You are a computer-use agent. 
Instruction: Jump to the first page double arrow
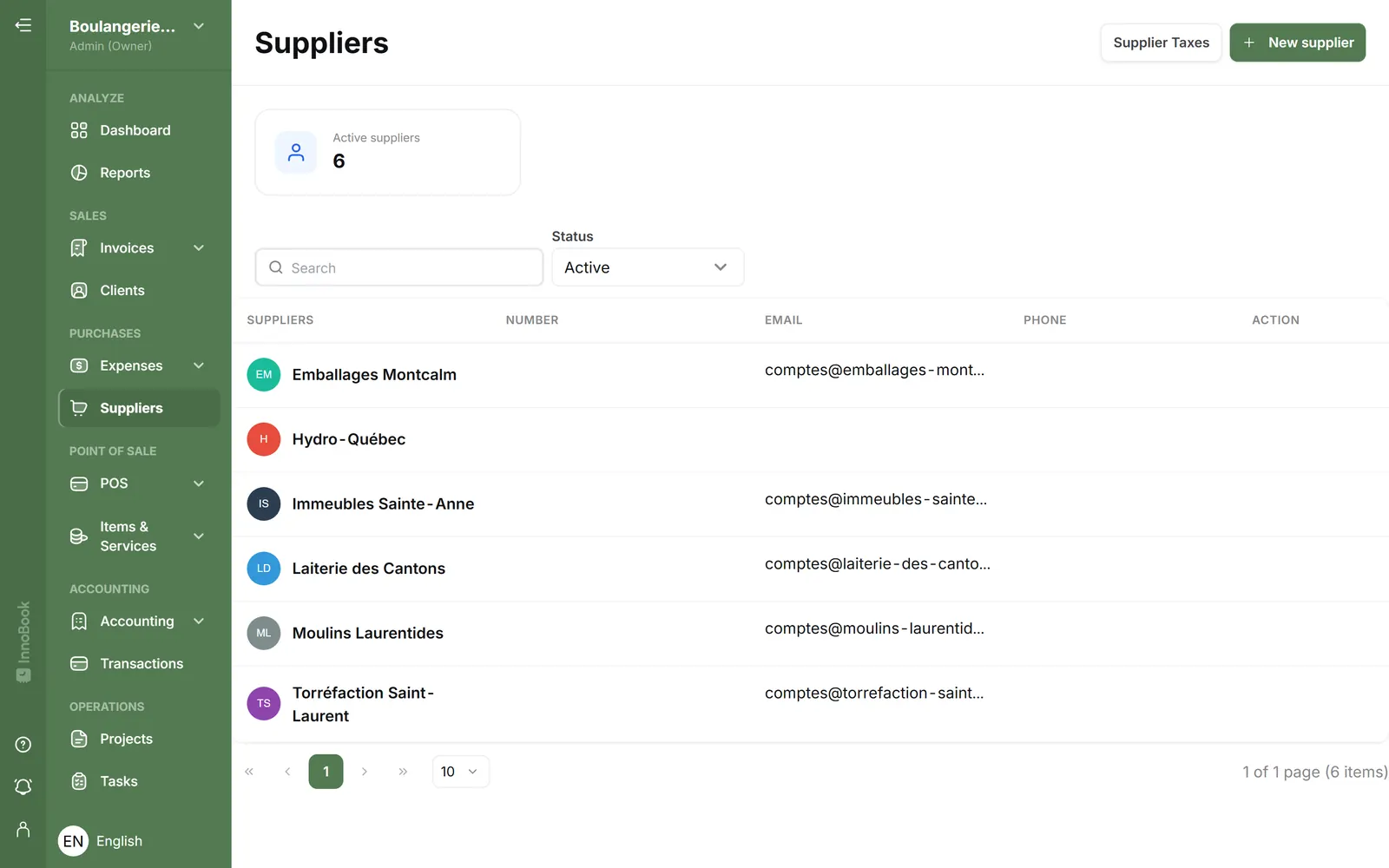tap(249, 772)
